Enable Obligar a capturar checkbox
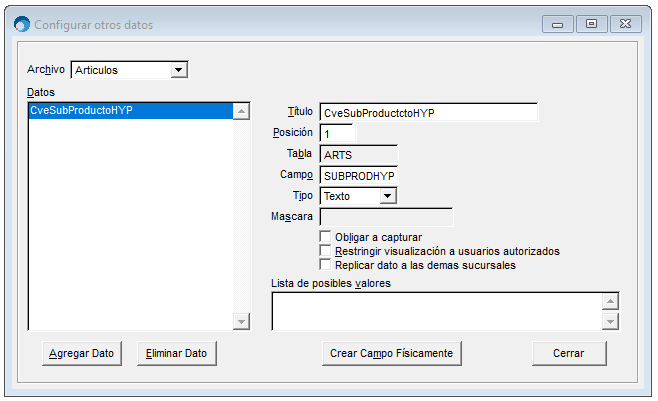This screenshot has height=401, width=658. 325,237
